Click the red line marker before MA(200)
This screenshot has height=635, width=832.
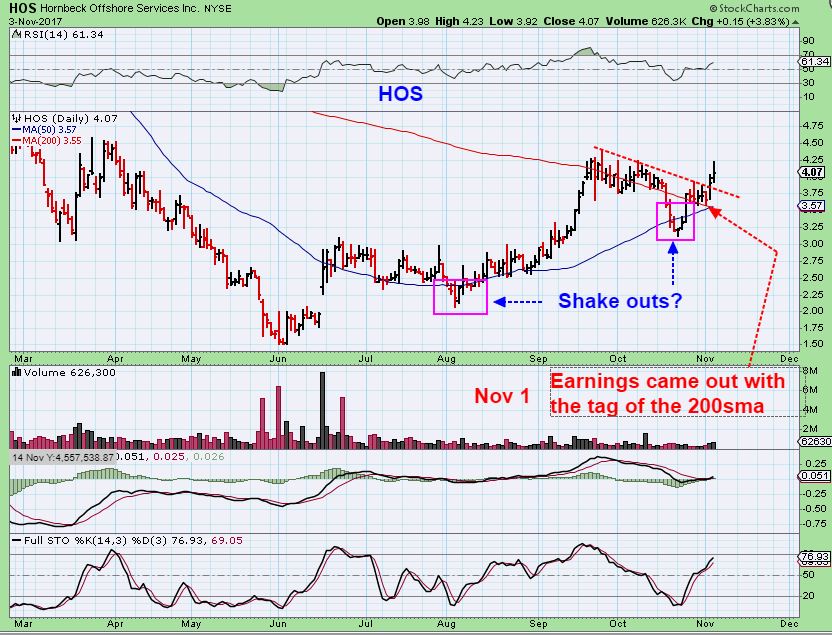pos(16,141)
